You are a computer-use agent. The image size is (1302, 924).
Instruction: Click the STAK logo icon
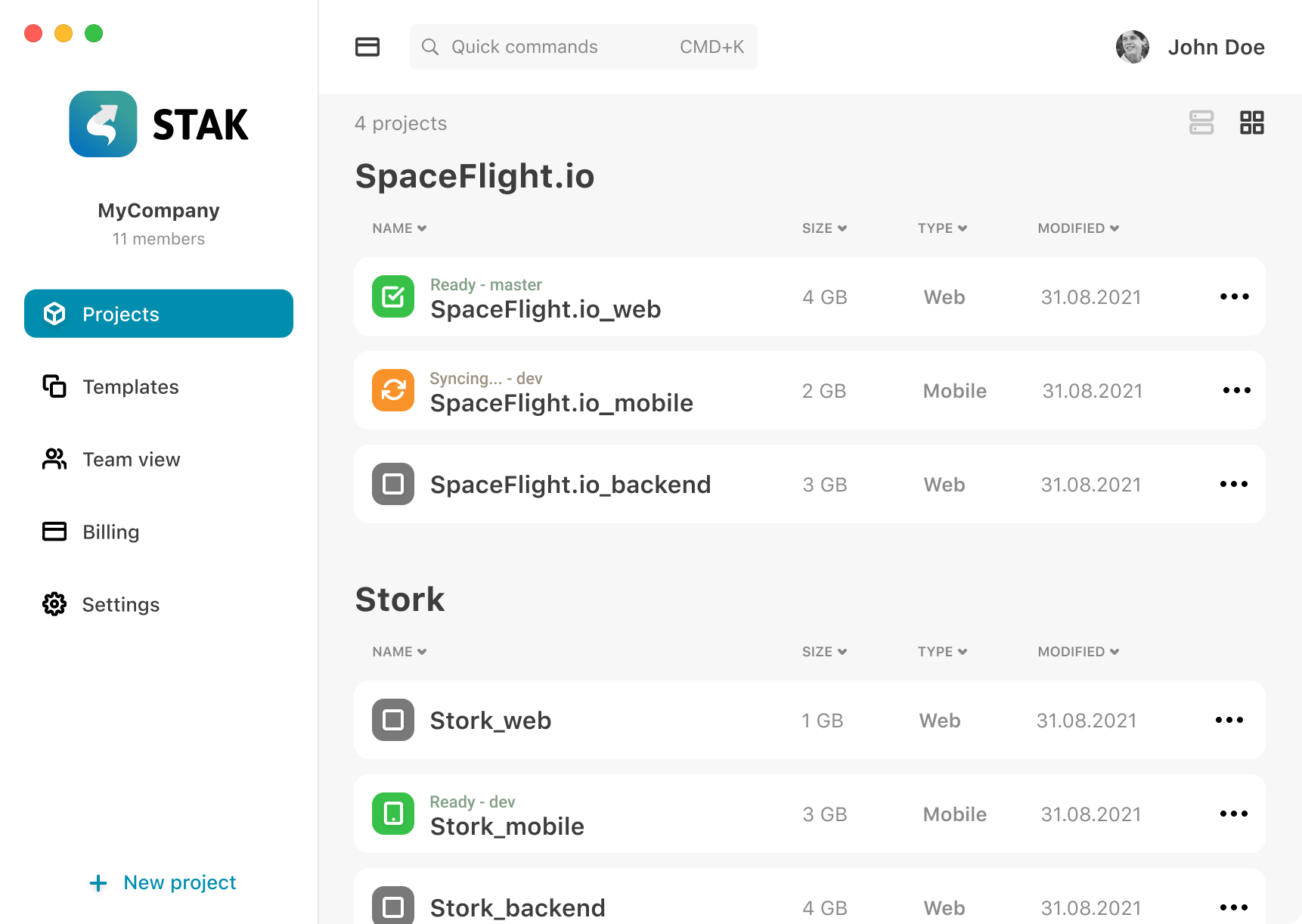104,124
